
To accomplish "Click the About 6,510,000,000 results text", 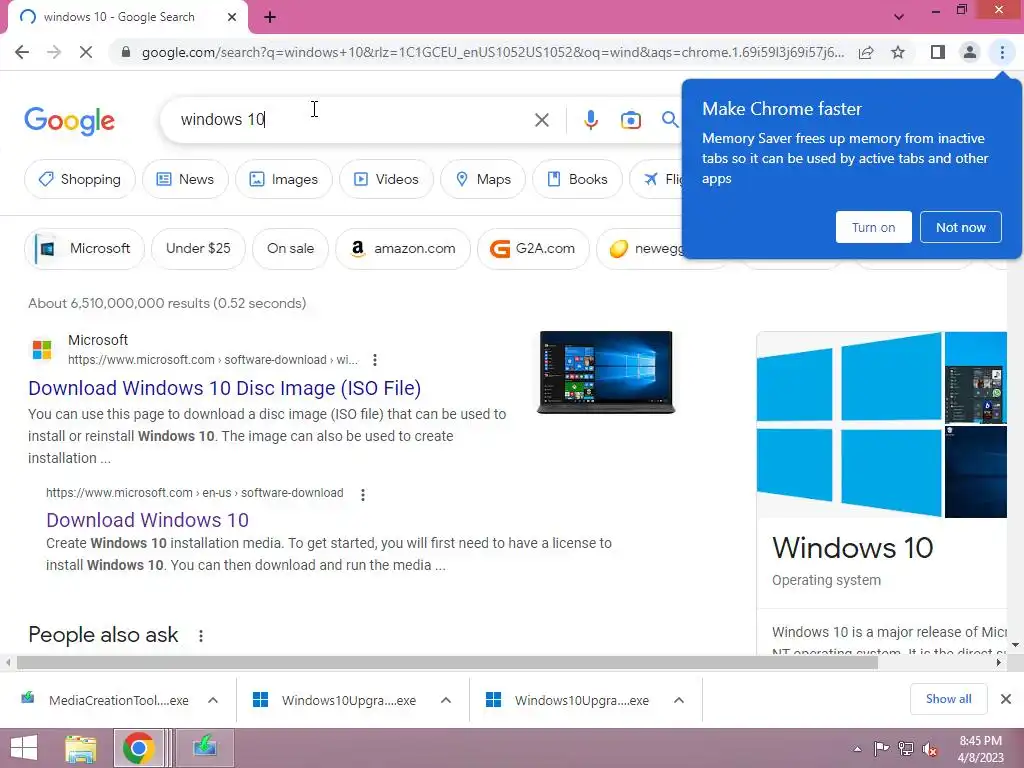I will click(x=167, y=303).
